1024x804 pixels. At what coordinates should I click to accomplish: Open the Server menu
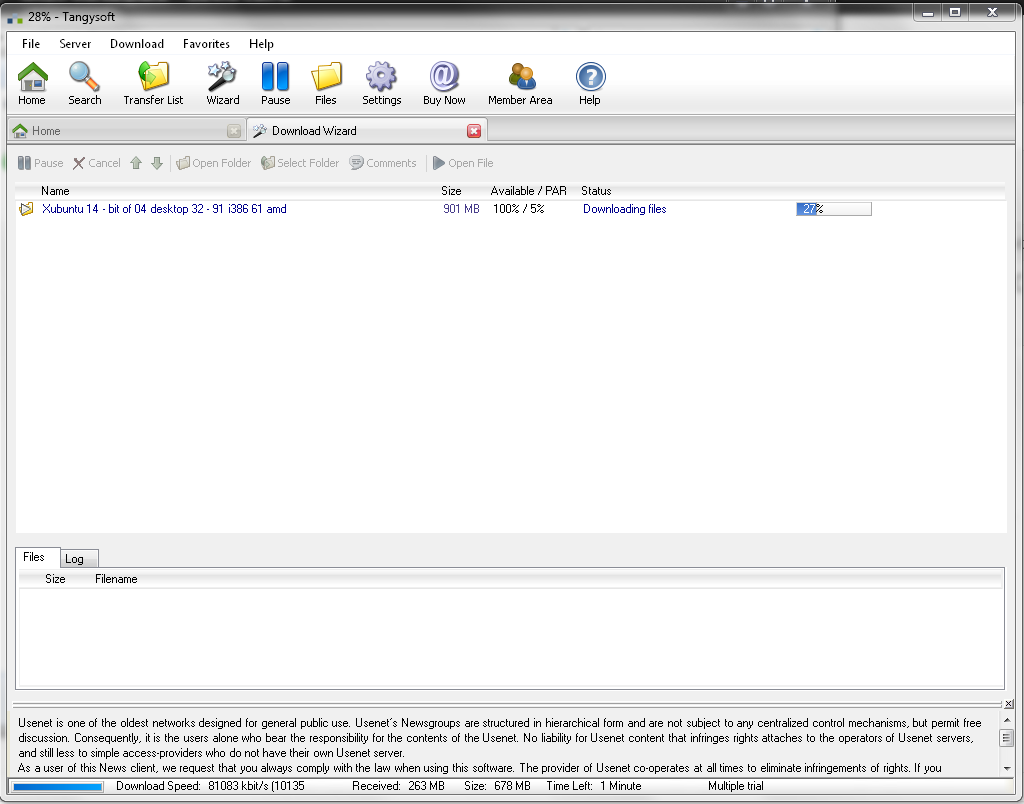pyautogui.click(x=75, y=44)
